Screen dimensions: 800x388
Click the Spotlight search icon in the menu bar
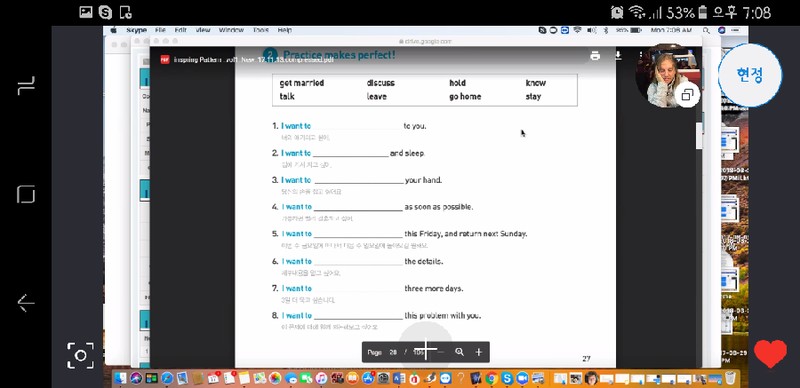(x=706, y=31)
